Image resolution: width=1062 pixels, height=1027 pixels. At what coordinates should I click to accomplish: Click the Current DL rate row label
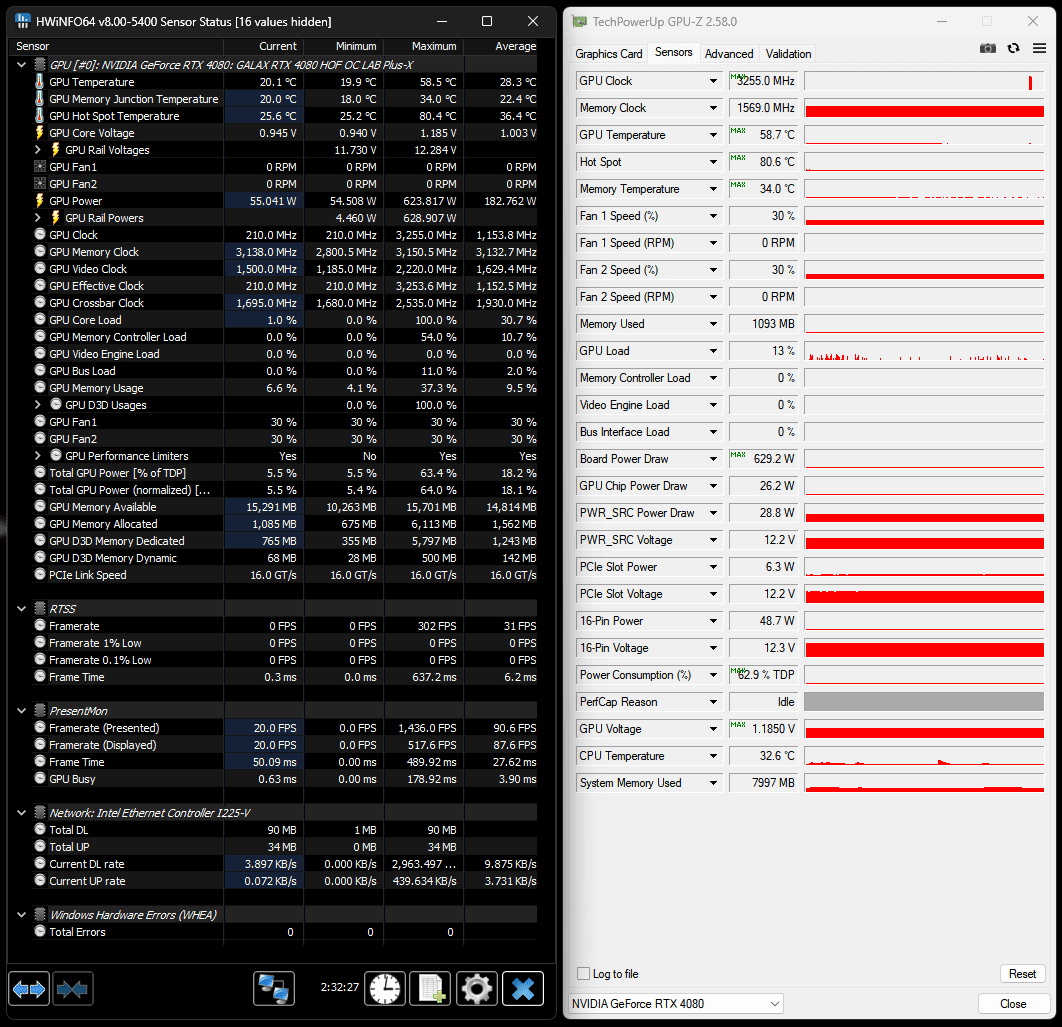click(x=87, y=864)
